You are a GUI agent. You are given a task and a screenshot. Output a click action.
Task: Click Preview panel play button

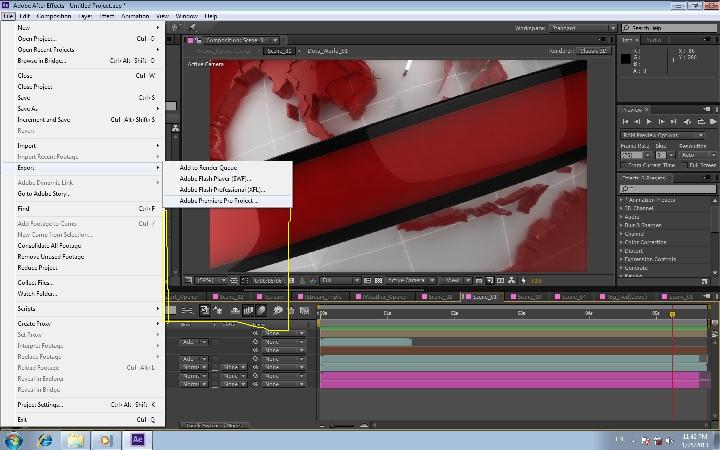[x=649, y=122]
